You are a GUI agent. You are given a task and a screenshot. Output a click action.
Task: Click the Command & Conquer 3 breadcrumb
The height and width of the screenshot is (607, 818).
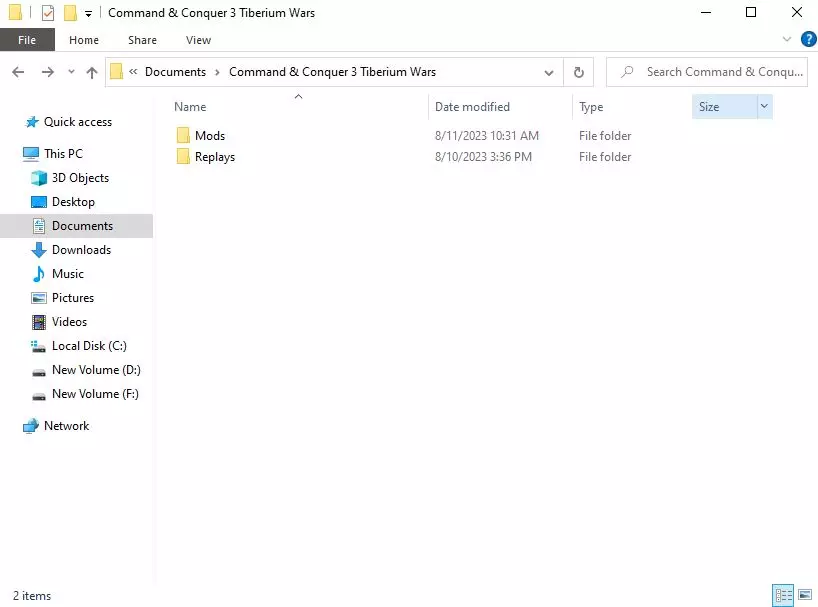point(332,72)
